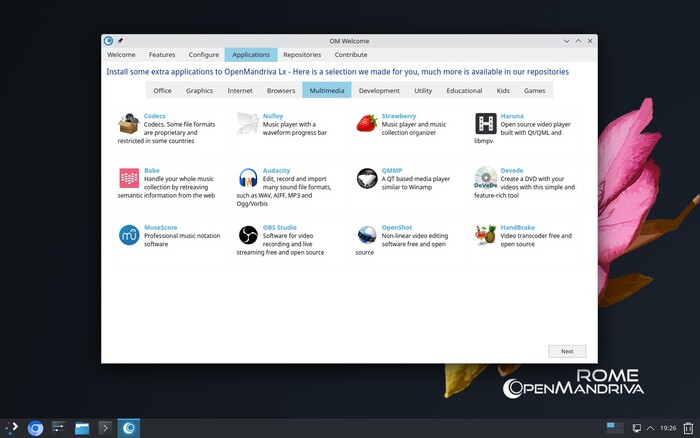Open the Browsers category tab
Viewport: 700px width, 438px height.
coord(281,90)
